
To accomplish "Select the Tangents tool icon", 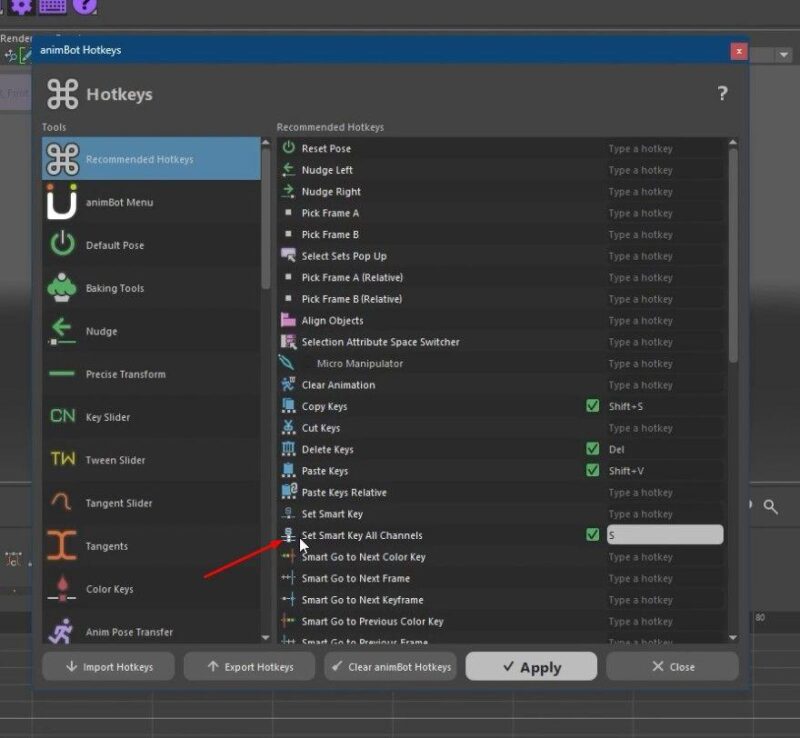I will [x=62, y=546].
